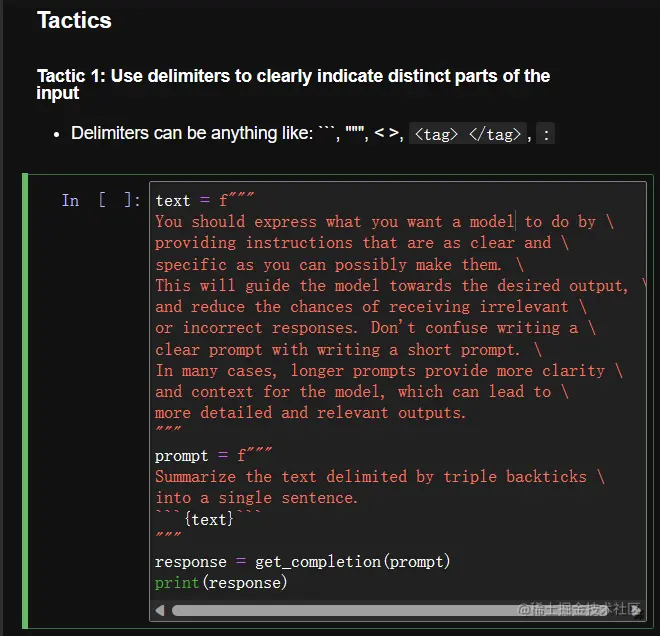Click the line 'prompt = f"""'
660x636 pixels.
213,455
